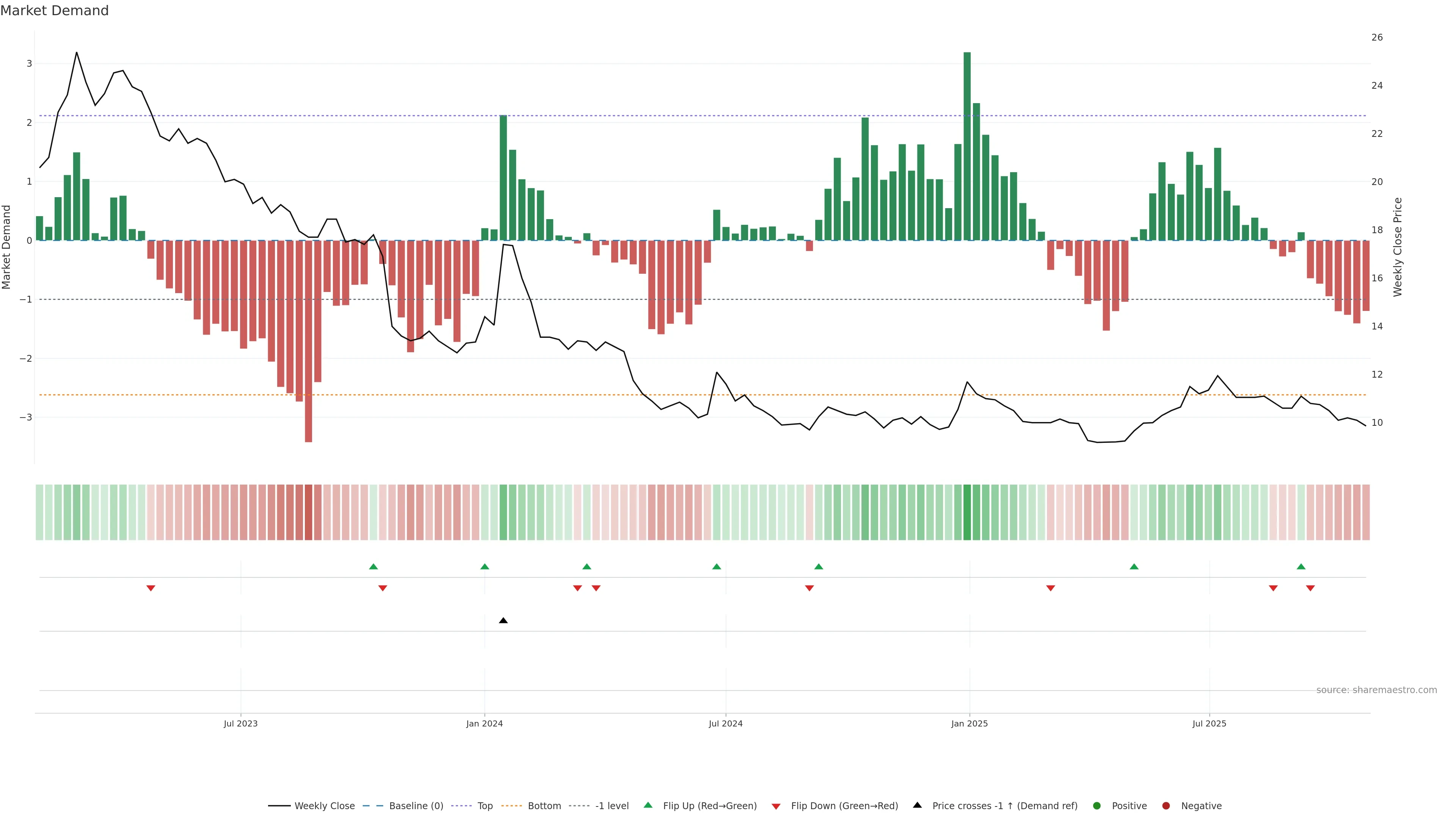The height and width of the screenshot is (819, 1456).
Task: Click the green Positive legend dot
Action: 1097,806
